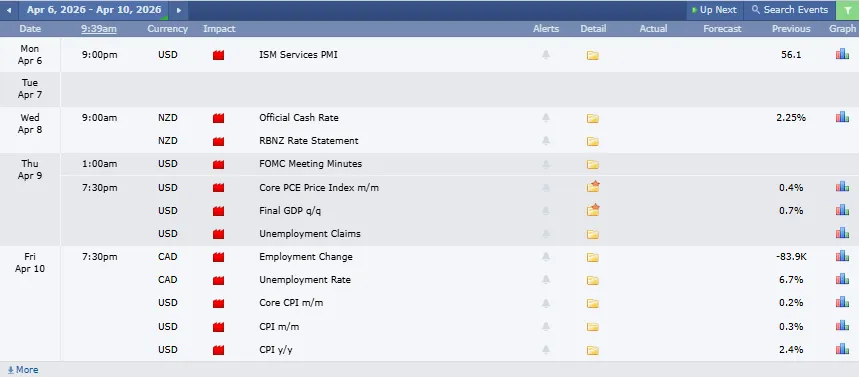The width and height of the screenshot is (859, 377).
Task: Click the Up Next button
Action: coord(714,10)
